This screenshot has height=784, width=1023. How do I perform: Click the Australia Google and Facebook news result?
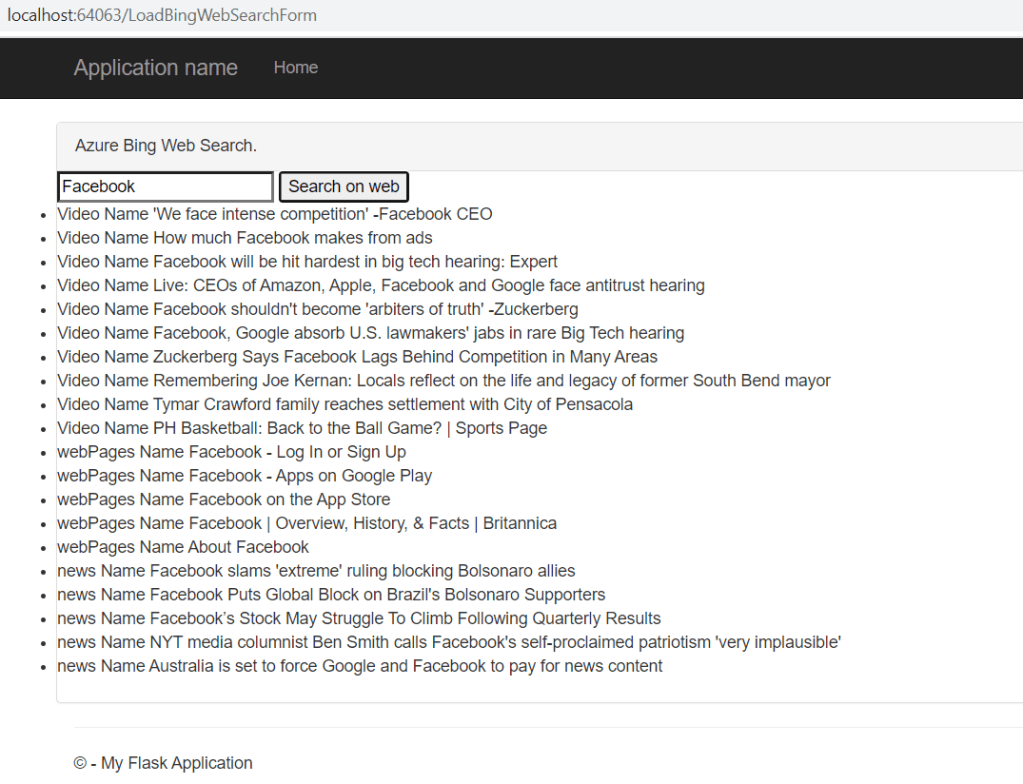[x=360, y=667]
